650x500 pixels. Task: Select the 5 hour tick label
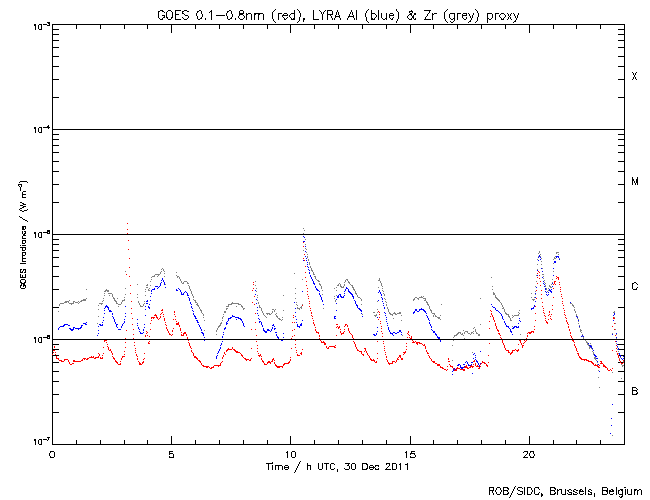pyautogui.click(x=171, y=453)
